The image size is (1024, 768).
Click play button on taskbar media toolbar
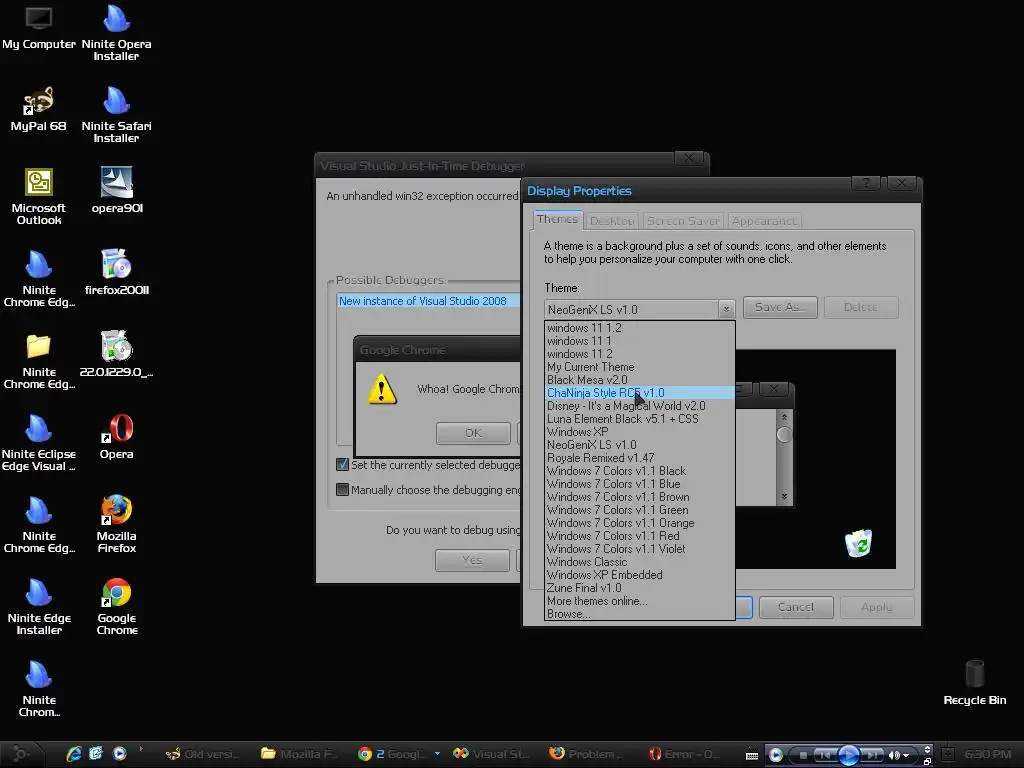pyautogui.click(x=848, y=755)
